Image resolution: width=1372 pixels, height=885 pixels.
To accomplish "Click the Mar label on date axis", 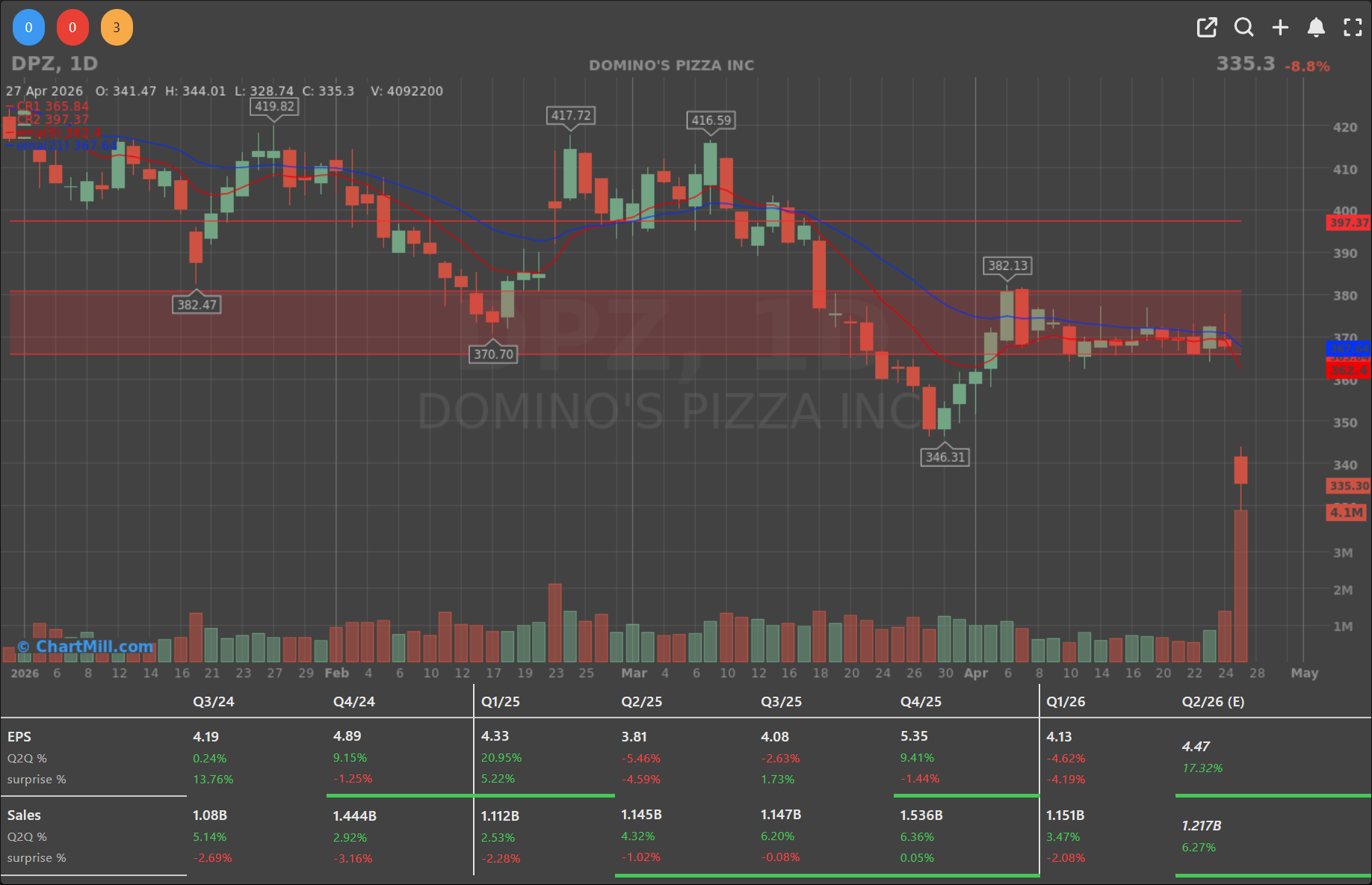I will pyautogui.click(x=634, y=673).
